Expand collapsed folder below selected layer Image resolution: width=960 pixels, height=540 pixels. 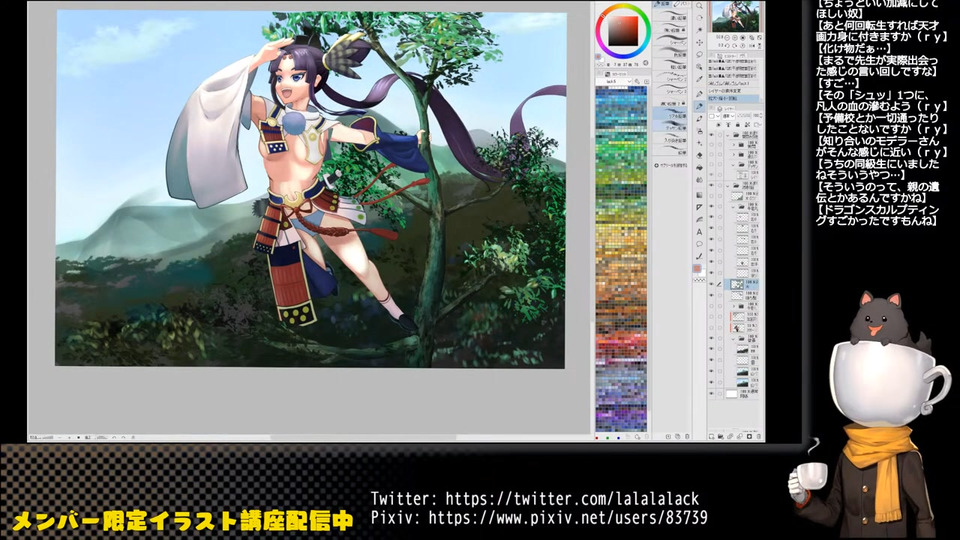point(734,306)
